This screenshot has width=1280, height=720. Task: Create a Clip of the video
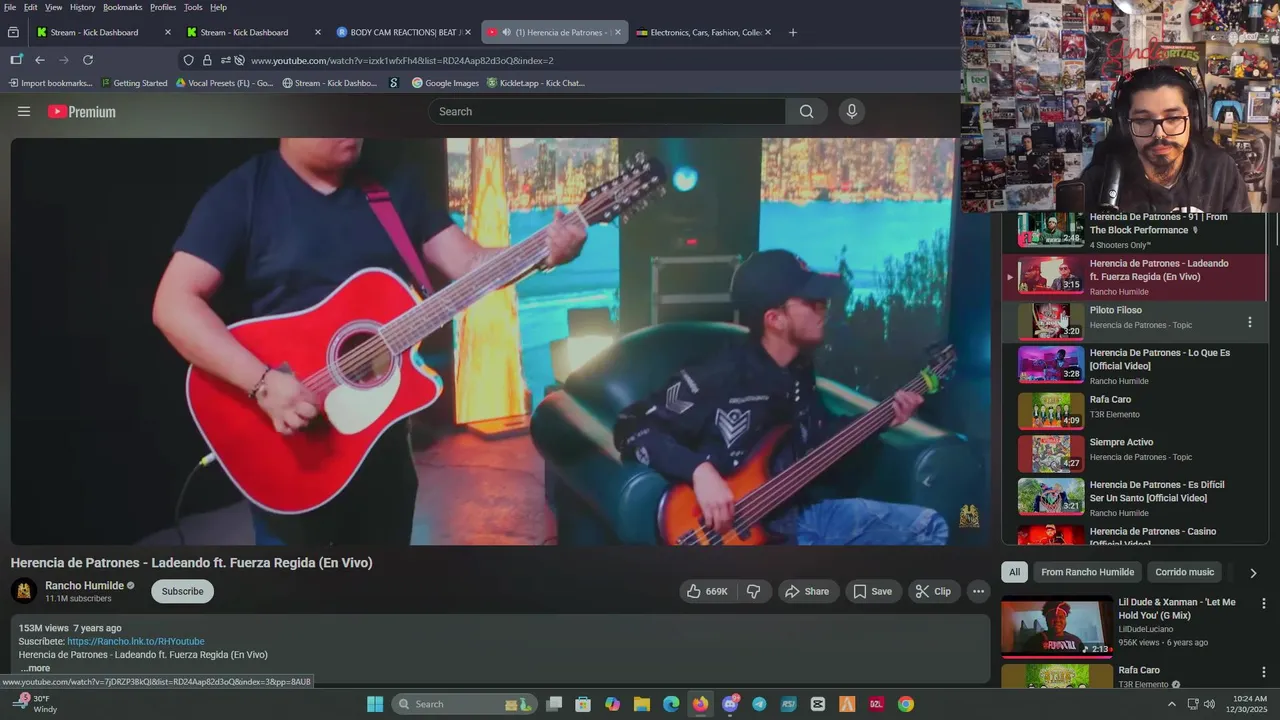point(933,591)
